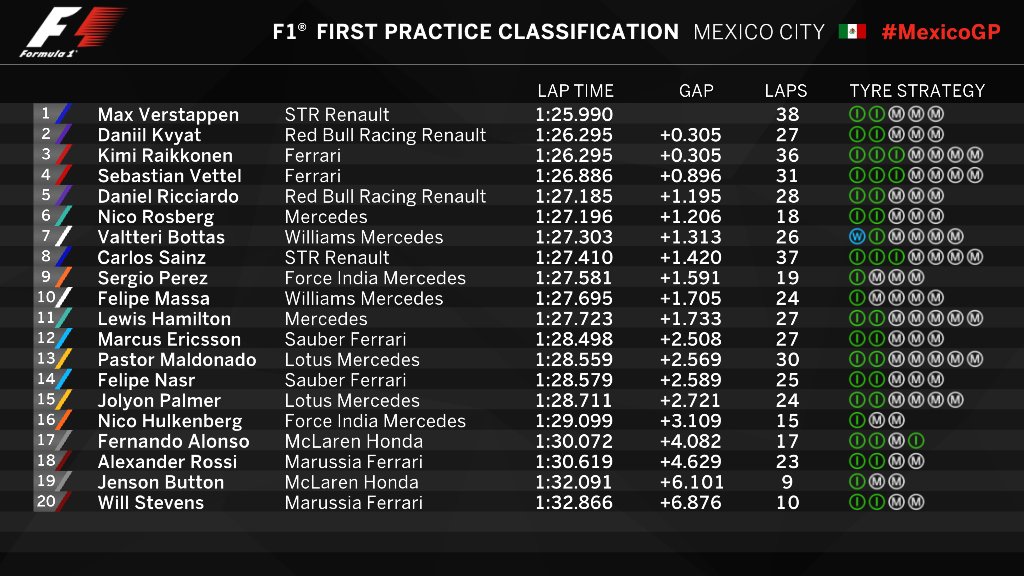Select the GAP column header

point(696,91)
